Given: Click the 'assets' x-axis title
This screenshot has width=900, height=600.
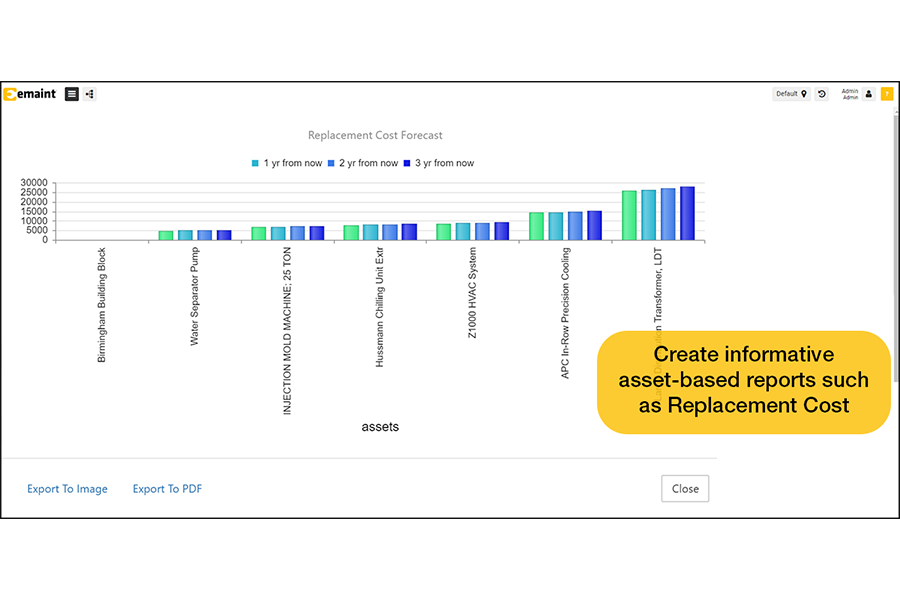Looking at the screenshot, I should pos(380,427).
